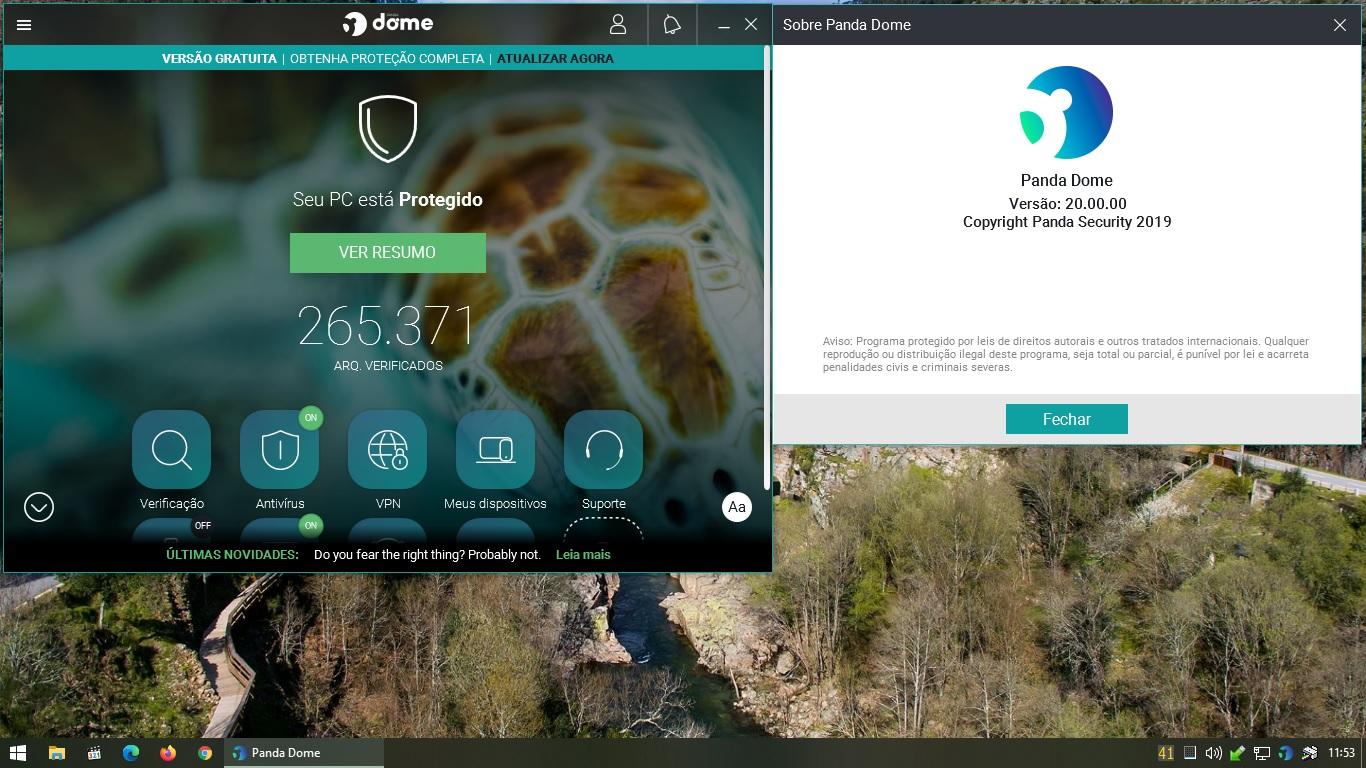Open File Explorer from the taskbar
This screenshot has width=1366, height=768.
(56, 753)
